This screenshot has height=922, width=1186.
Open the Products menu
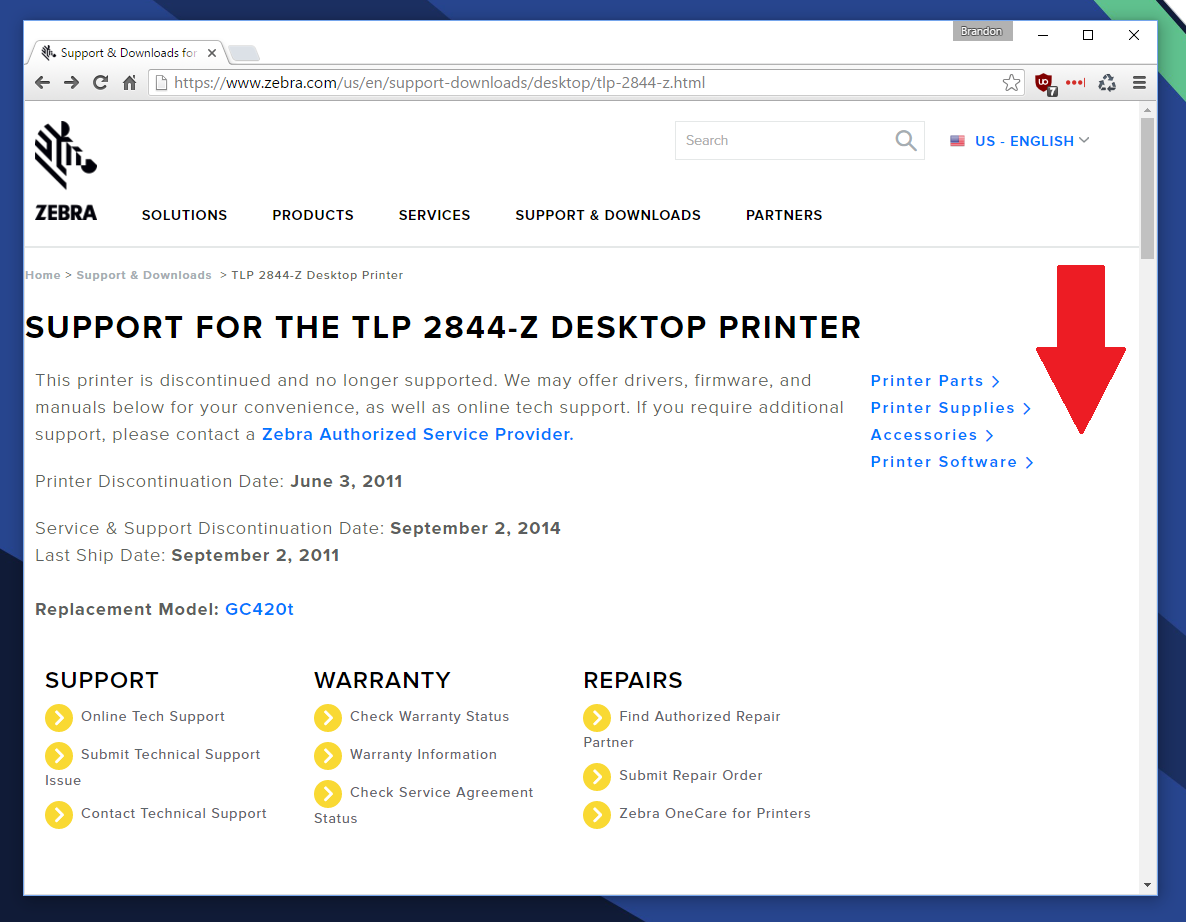coord(313,216)
